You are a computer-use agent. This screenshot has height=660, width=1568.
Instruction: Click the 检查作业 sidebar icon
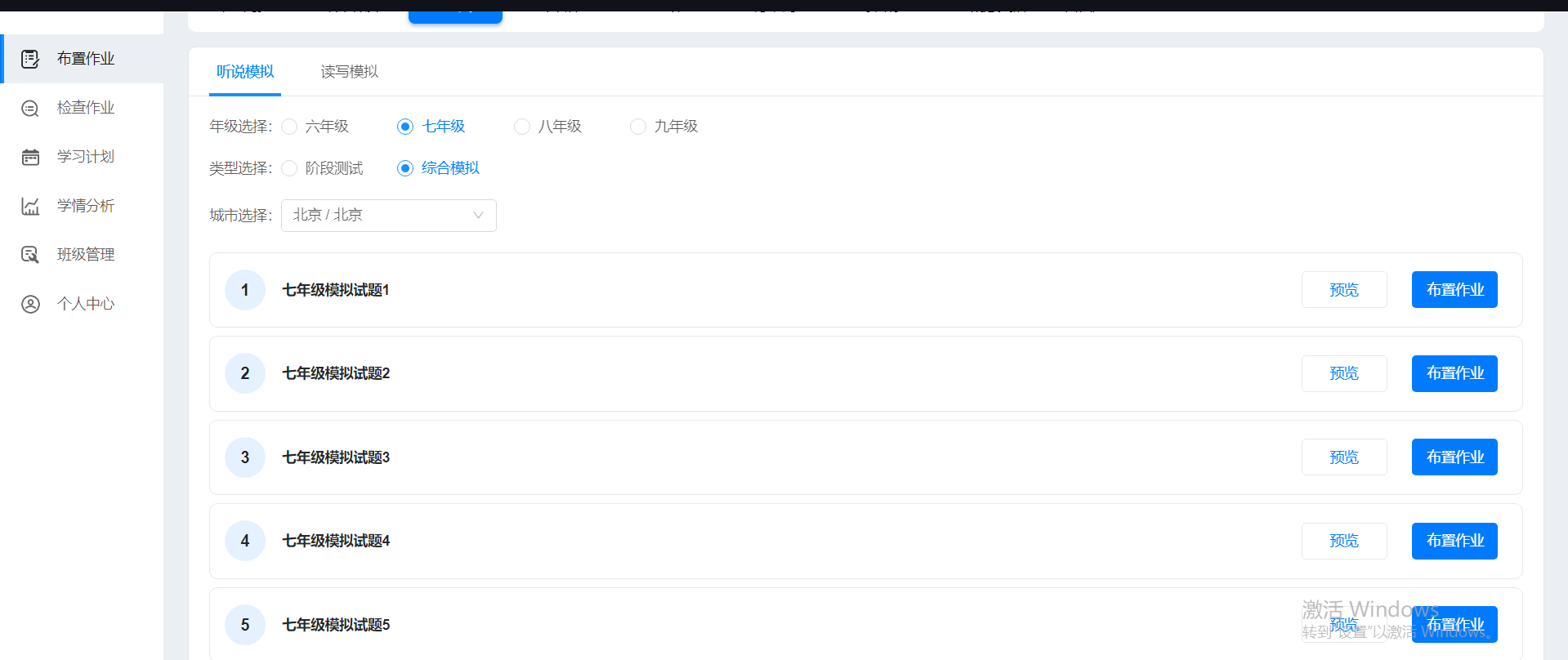30,108
